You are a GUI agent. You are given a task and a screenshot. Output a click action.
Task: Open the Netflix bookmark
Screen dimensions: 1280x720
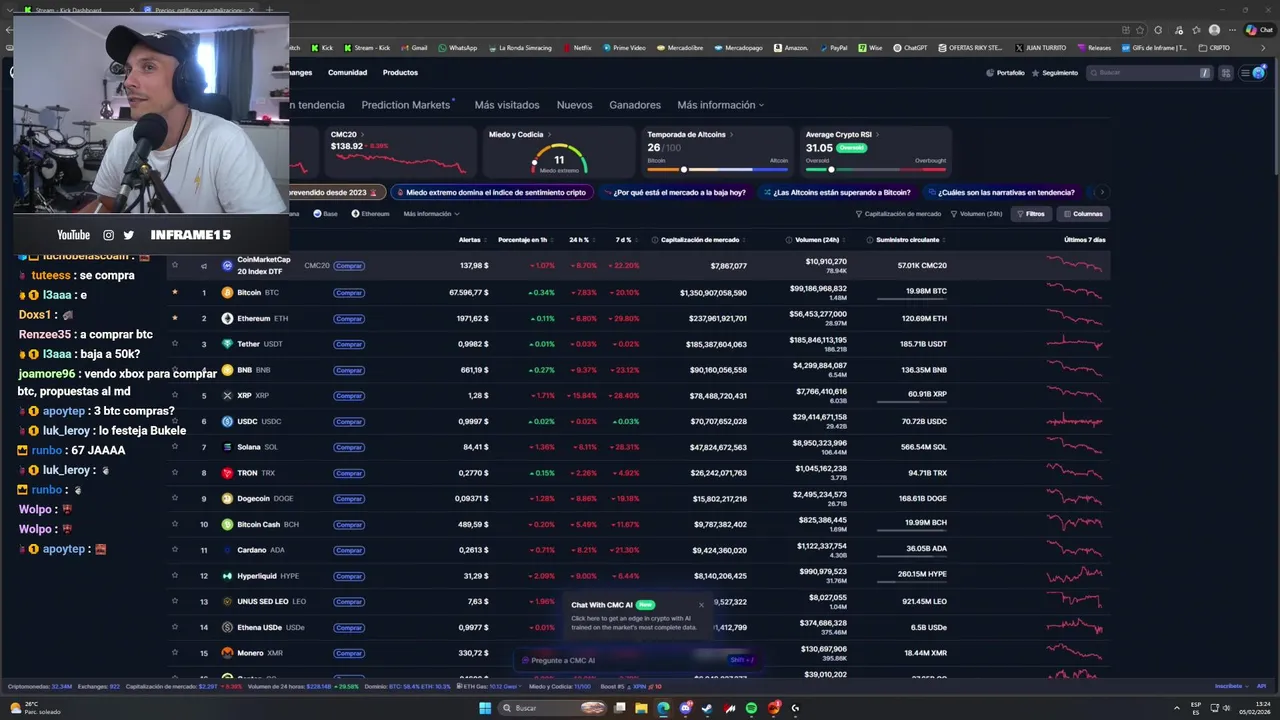577,48
